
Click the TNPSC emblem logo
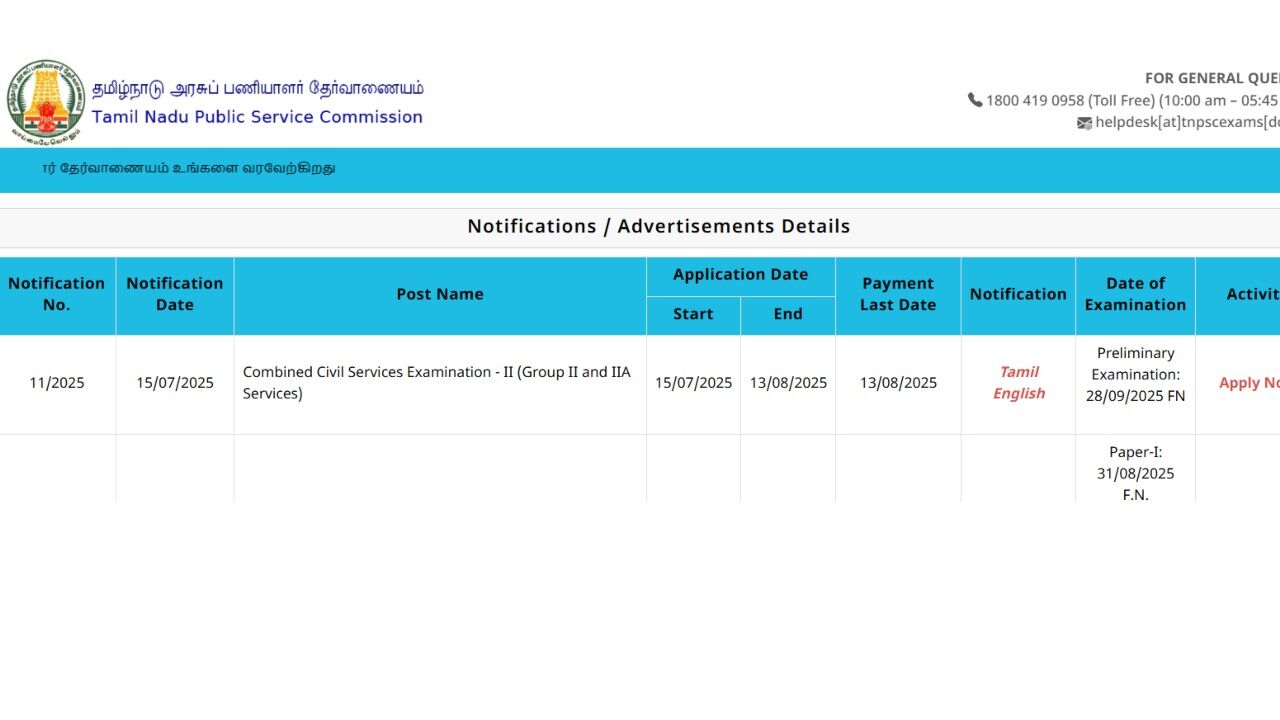[x=45, y=101]
